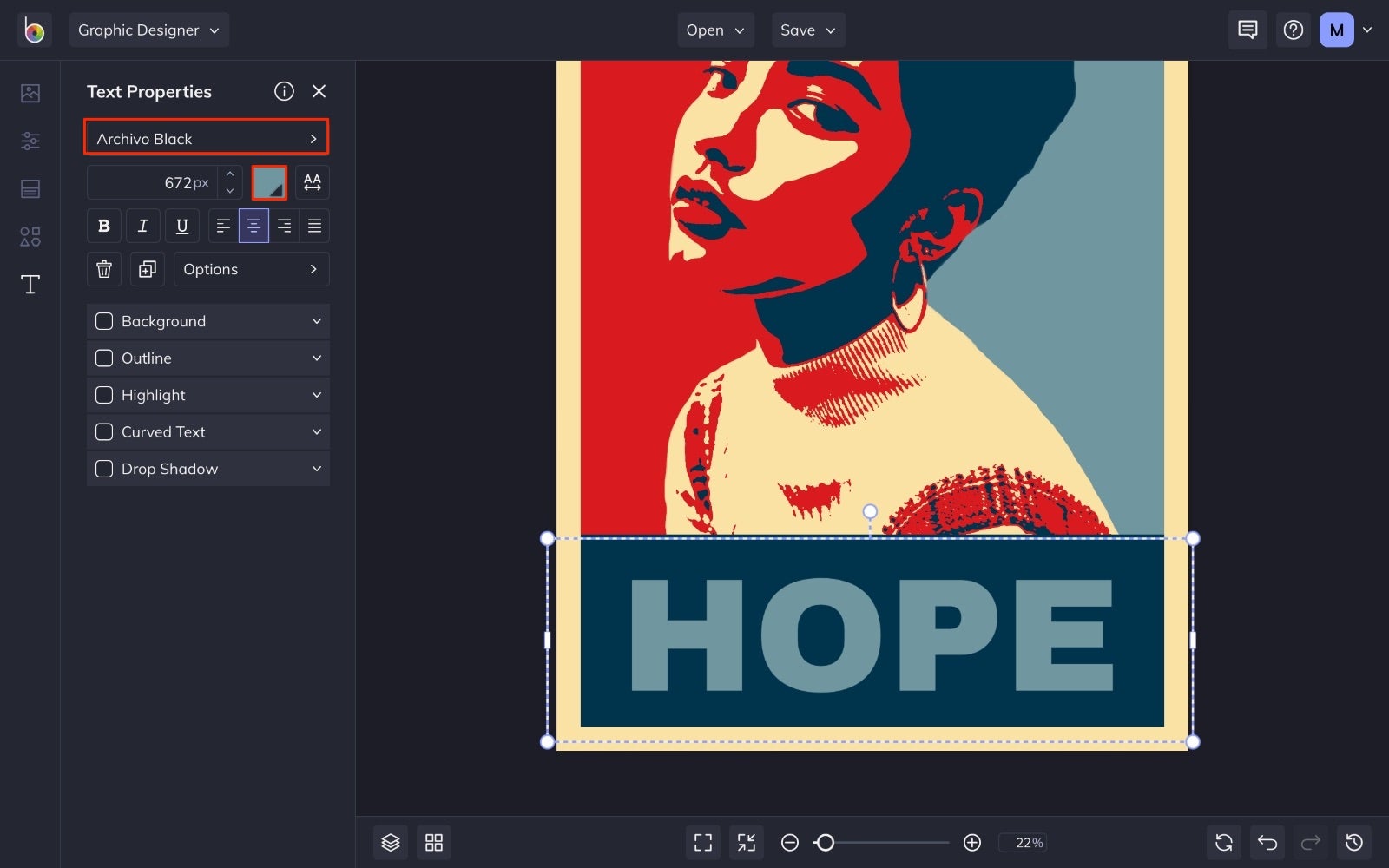Open the history panel

pyautogui.click(x=1354, y=842)
